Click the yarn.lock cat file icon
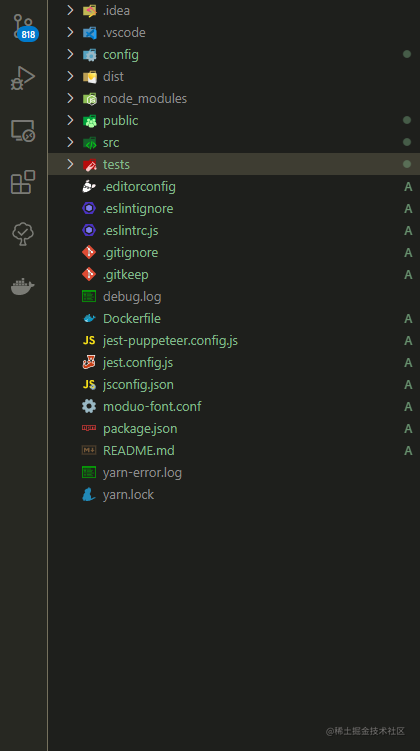This screenshot has height=751, width=420. click(x=89, y=494)
